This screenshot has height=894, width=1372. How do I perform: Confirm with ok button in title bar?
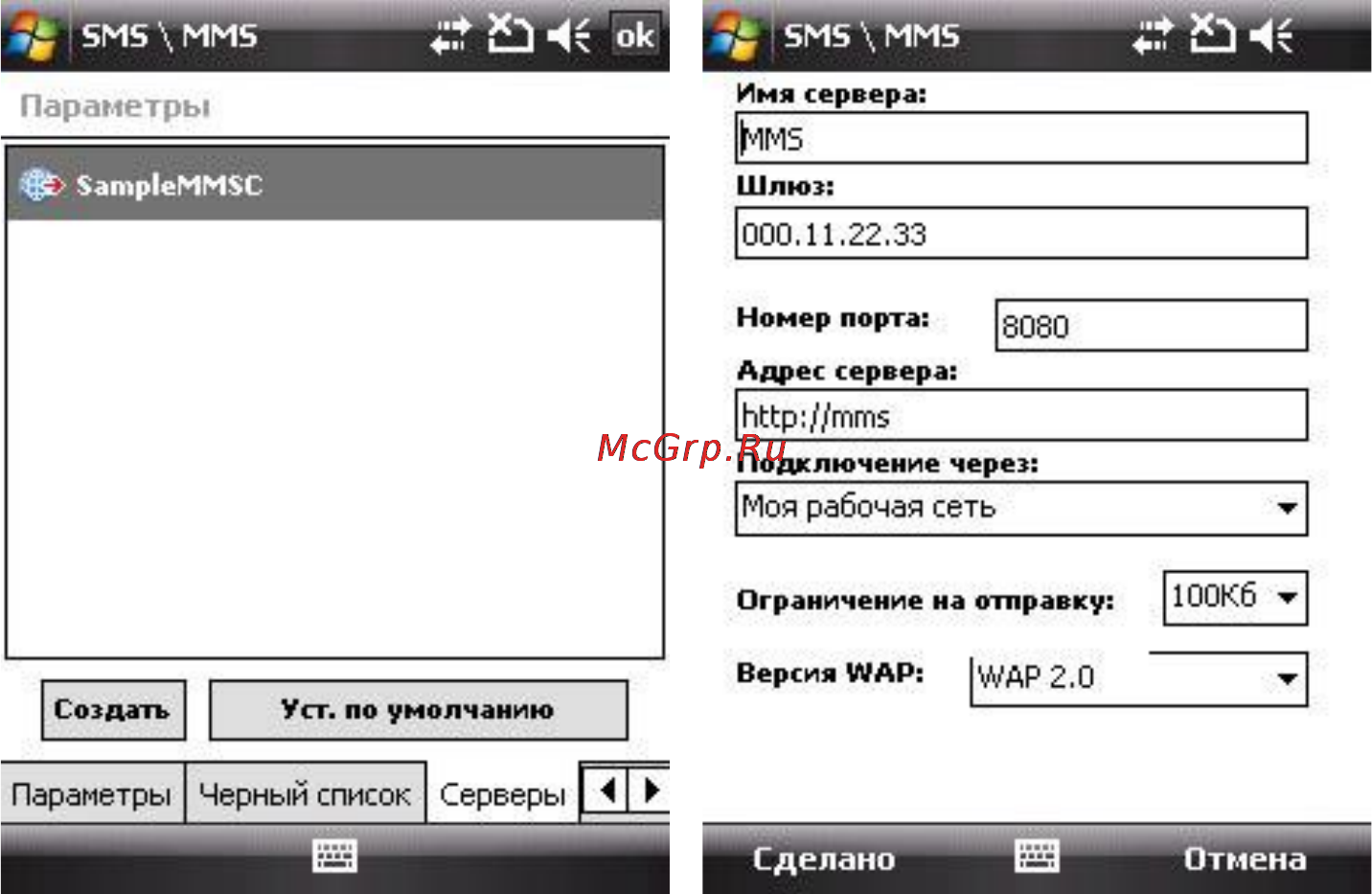click(x=634, y=36)
